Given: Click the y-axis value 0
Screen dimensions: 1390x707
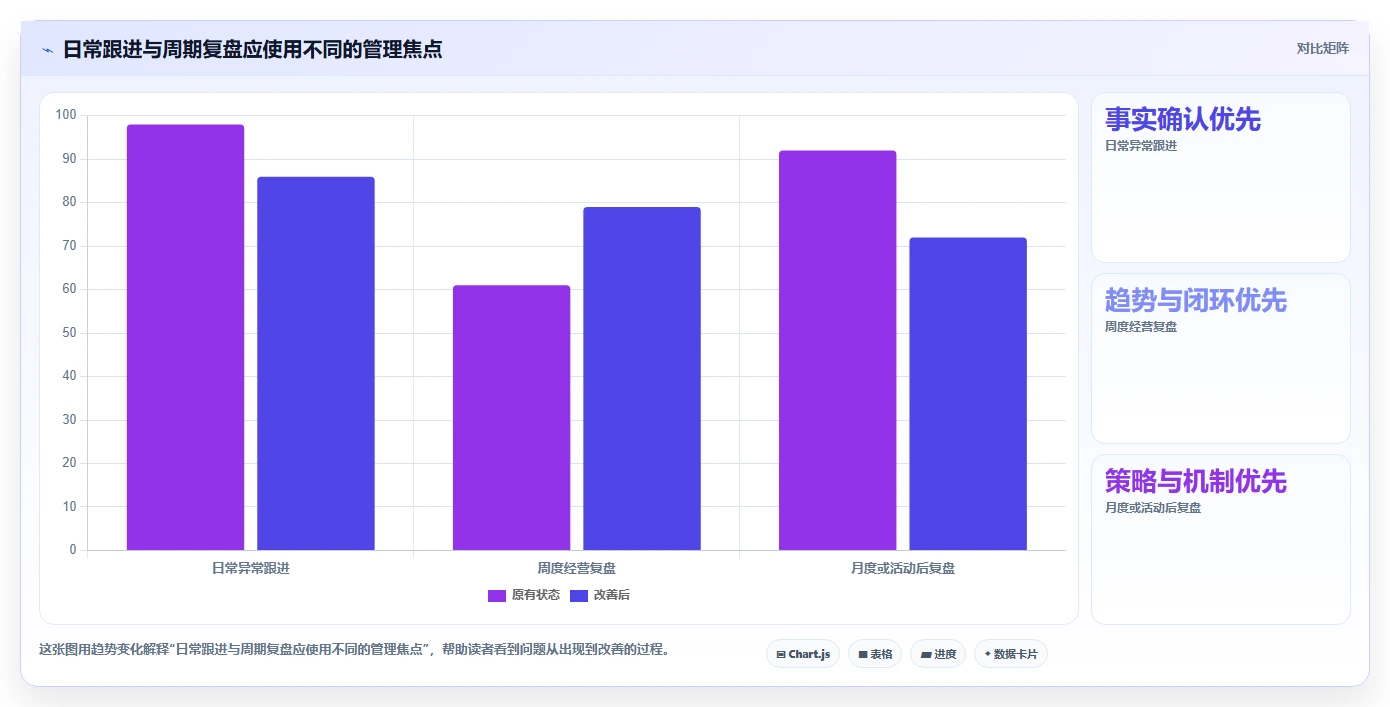Looking at the screenshot, I should [73, 550].
